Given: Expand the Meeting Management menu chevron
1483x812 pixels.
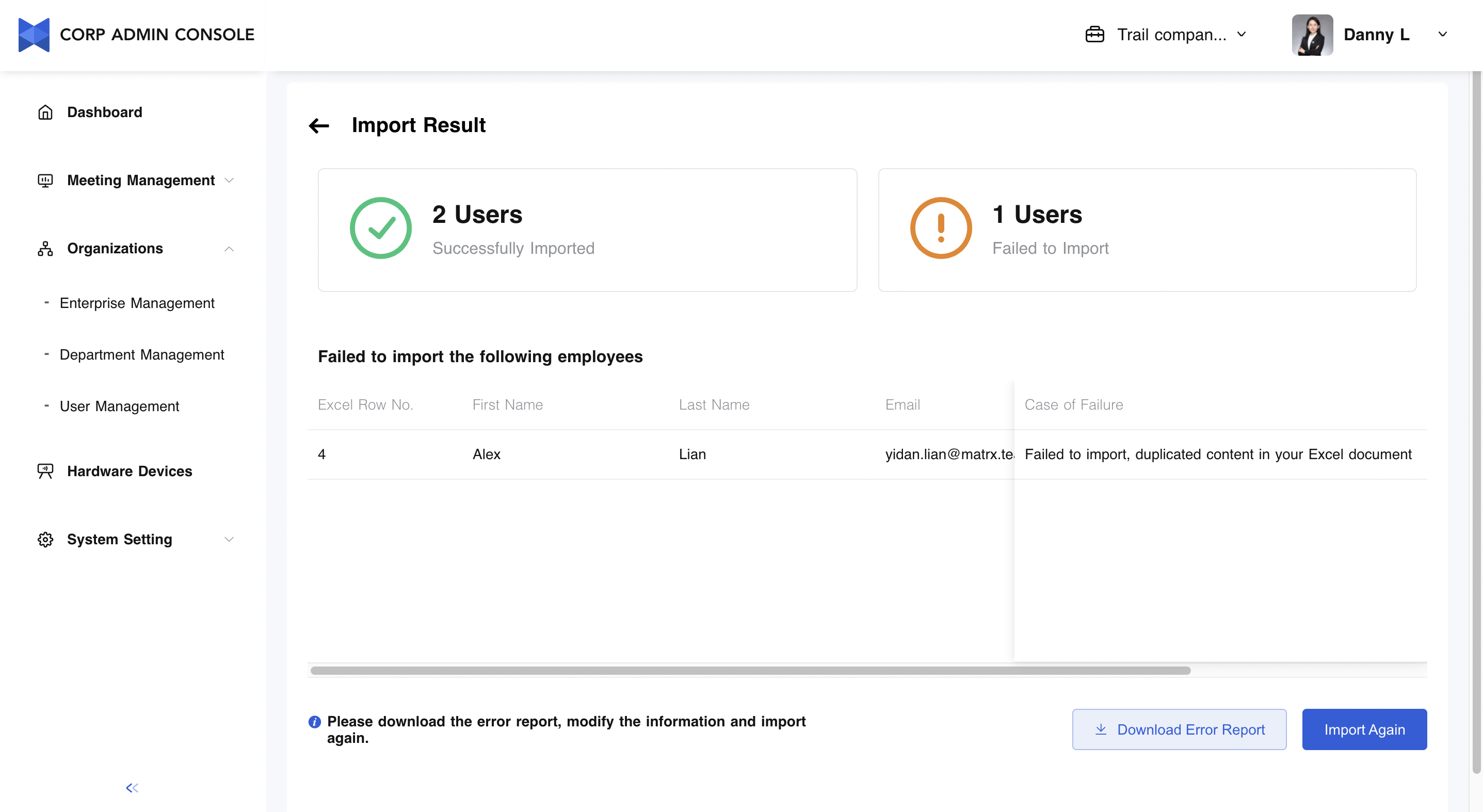Looking at the screenshot, I should pos(229,181).
